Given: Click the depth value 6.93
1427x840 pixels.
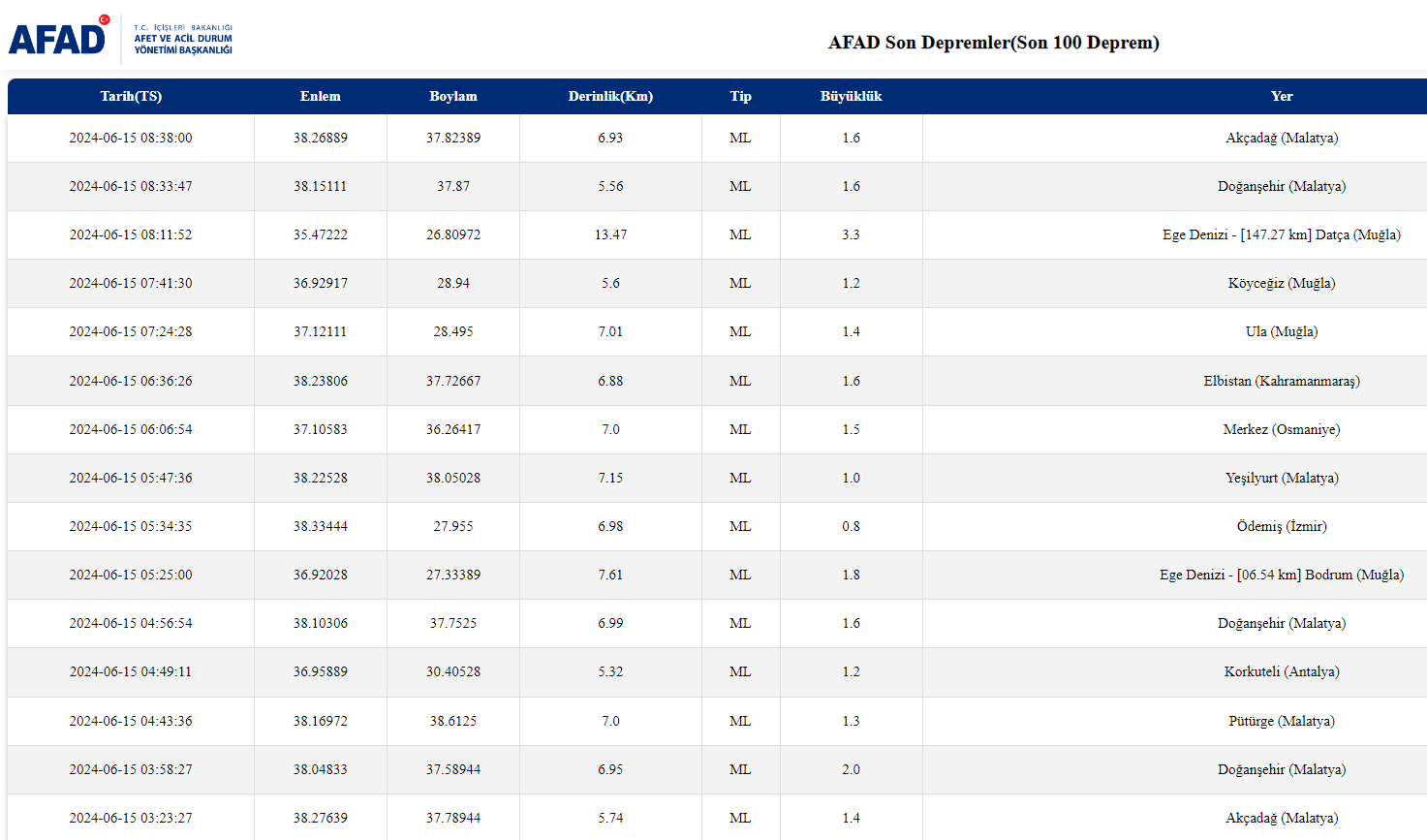Looking at the screenshot, I should coord(610,138).
